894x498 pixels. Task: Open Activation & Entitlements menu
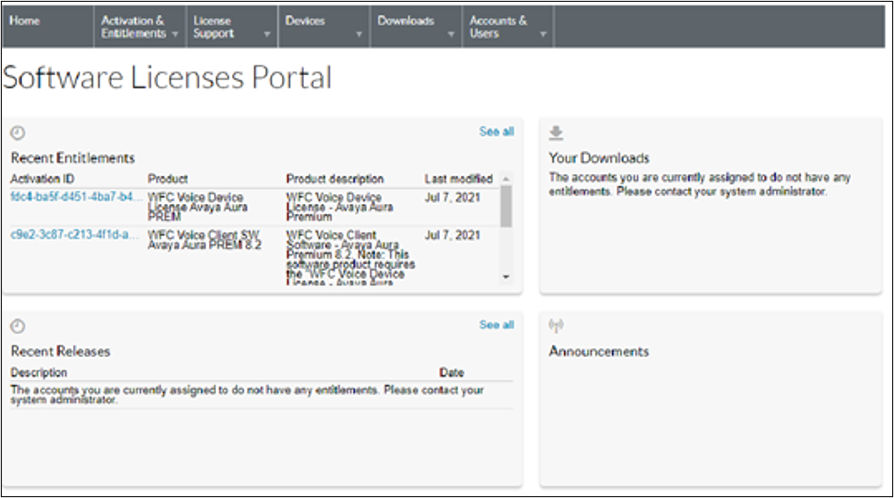point(140,27)
